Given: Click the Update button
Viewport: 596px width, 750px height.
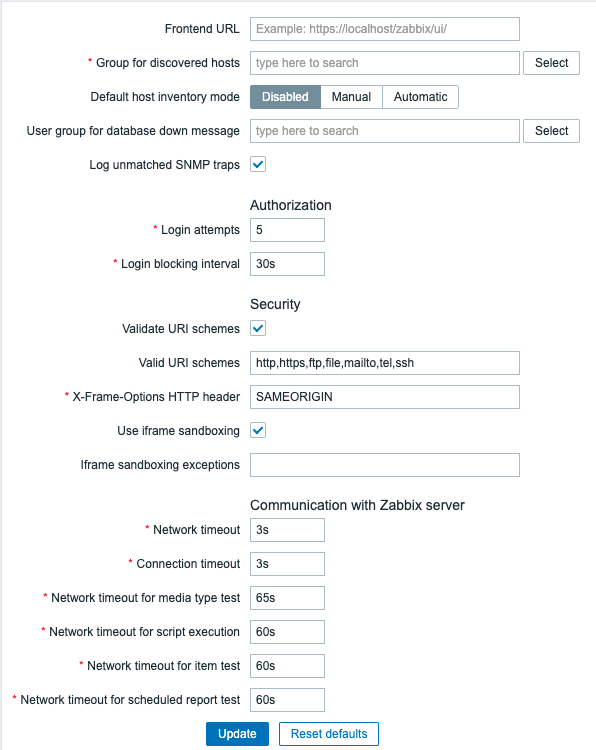Looking at the screenshot, I should point(237,734).
